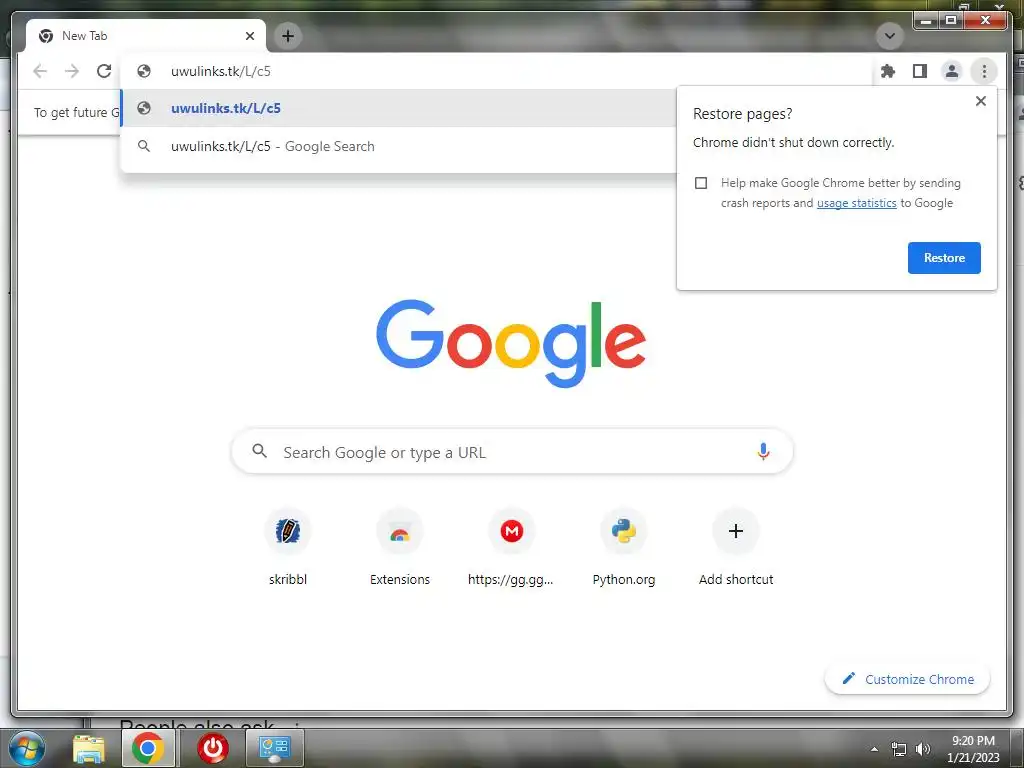Open the clock showing 9:20 PM
This screenshot has width=1024, height=768.
point(973,749)
